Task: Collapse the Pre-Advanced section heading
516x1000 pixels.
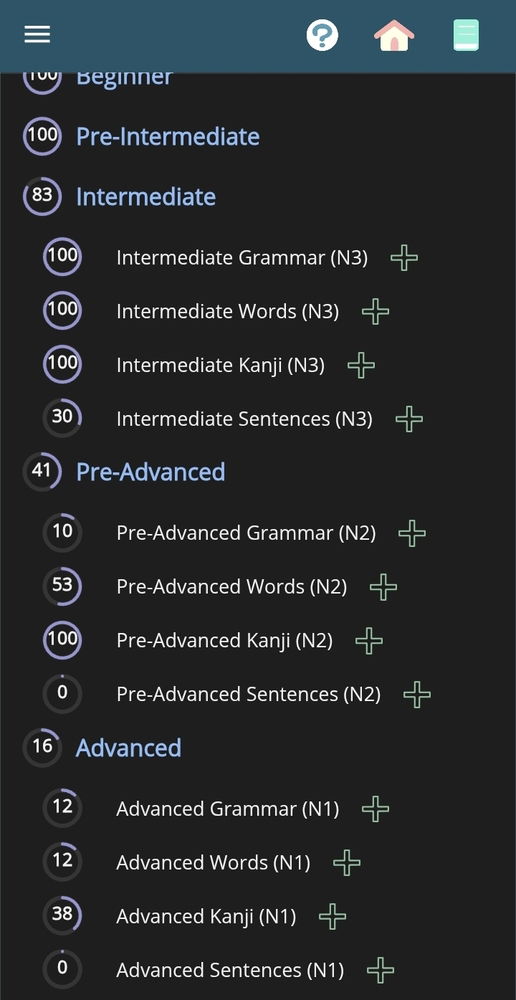Action: click(151, 472)
